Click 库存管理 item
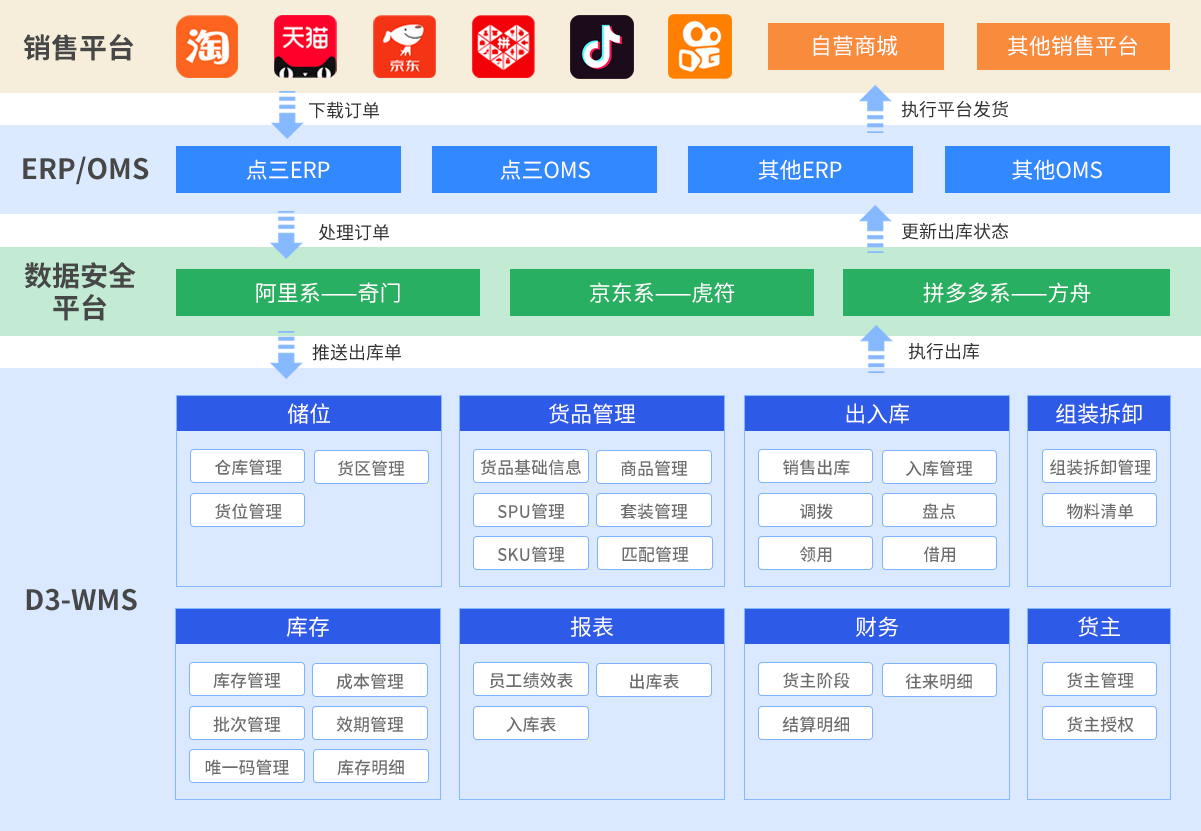Image resolution: width=1201 pixels, height=831 pixels. [x=247, y=680]
